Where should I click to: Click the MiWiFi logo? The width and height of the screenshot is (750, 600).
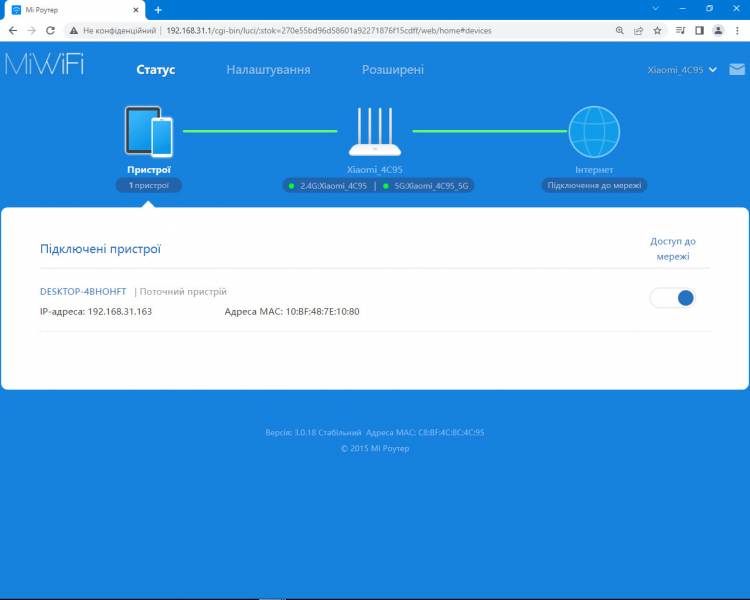(44, 64)
